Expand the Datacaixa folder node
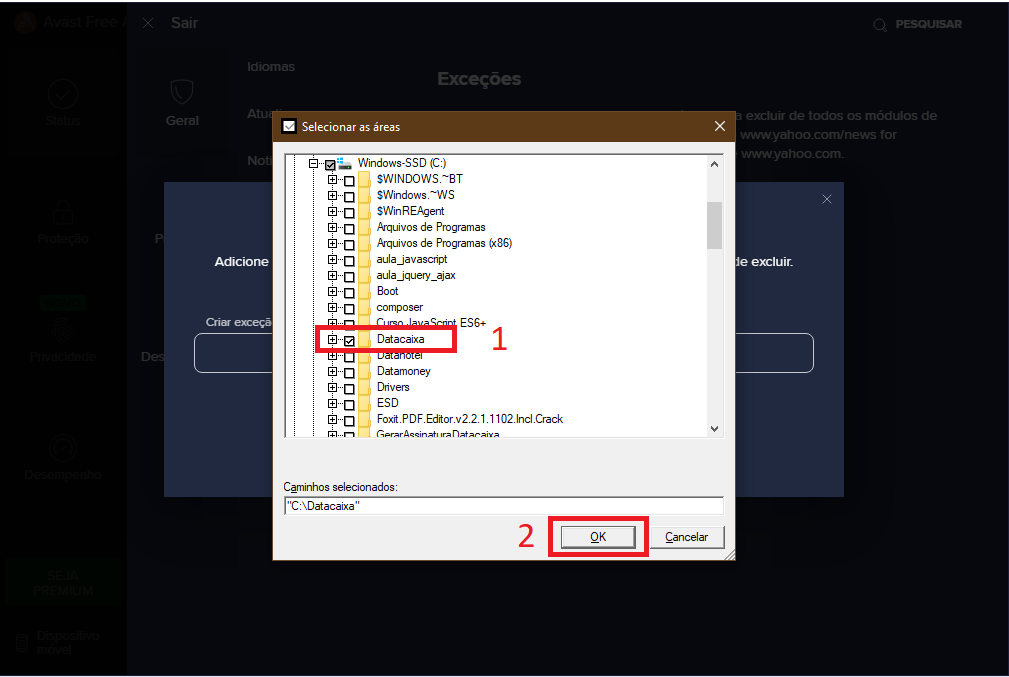 [332, 340]
